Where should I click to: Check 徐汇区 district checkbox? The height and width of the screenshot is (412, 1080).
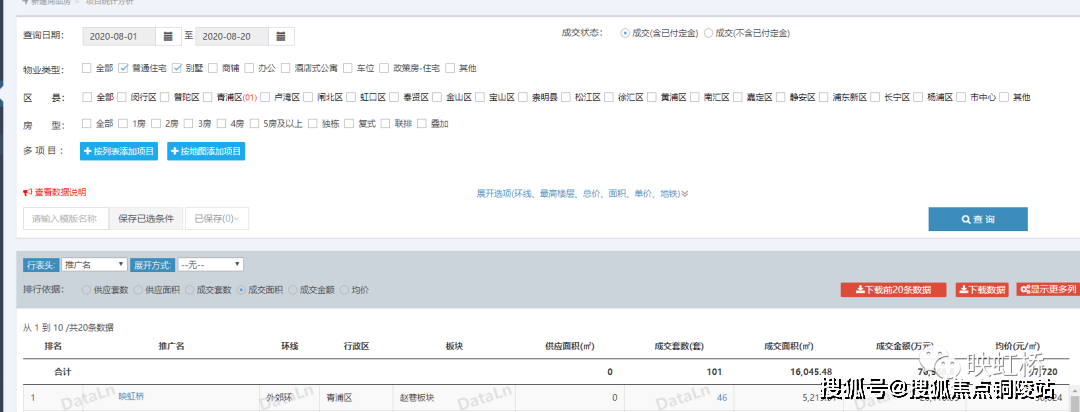[x=609, y=97]
